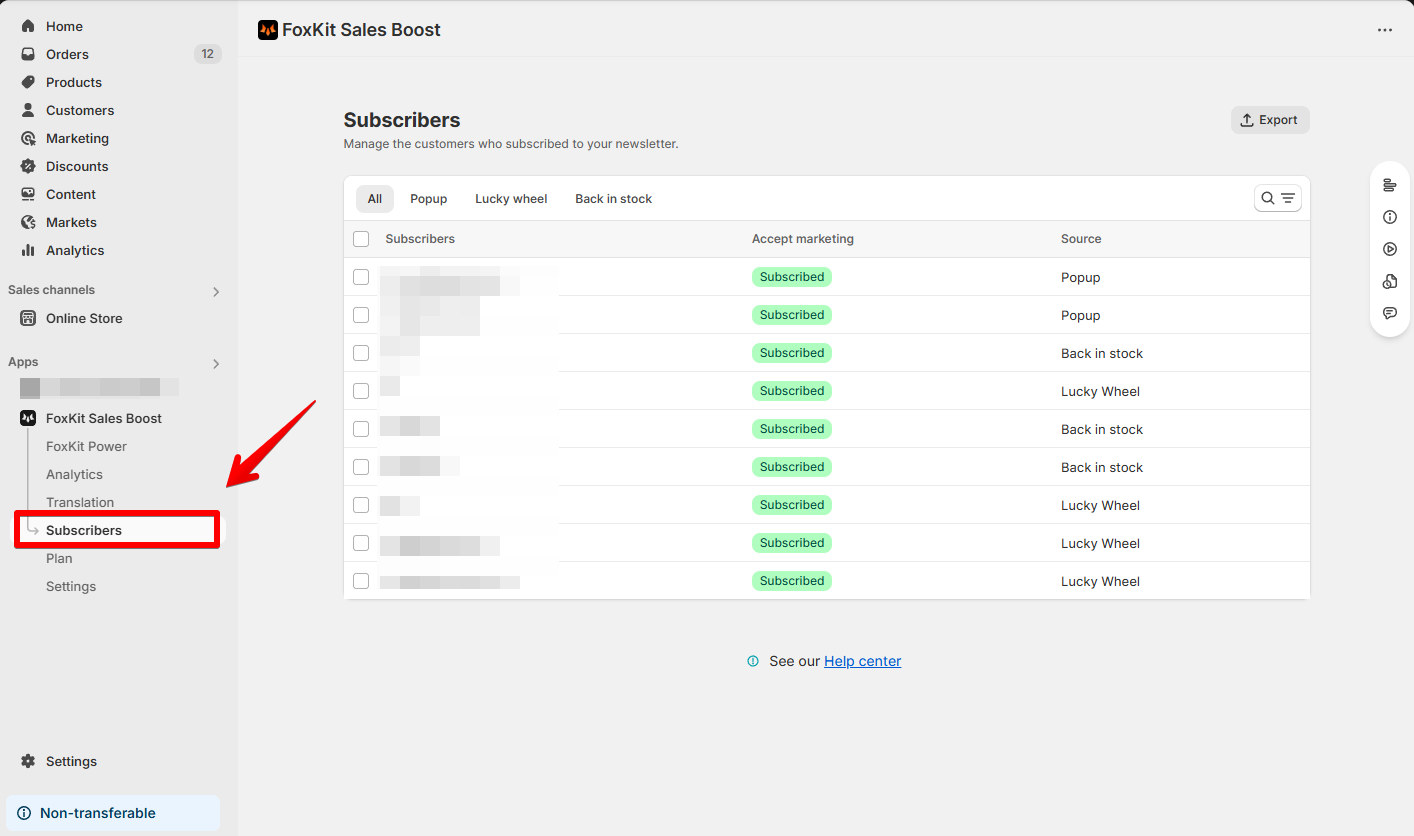The height and width of the screenshot is (836, 1414).
Task: Click the 'Sales channels' section label
Action: click(51, 290)
